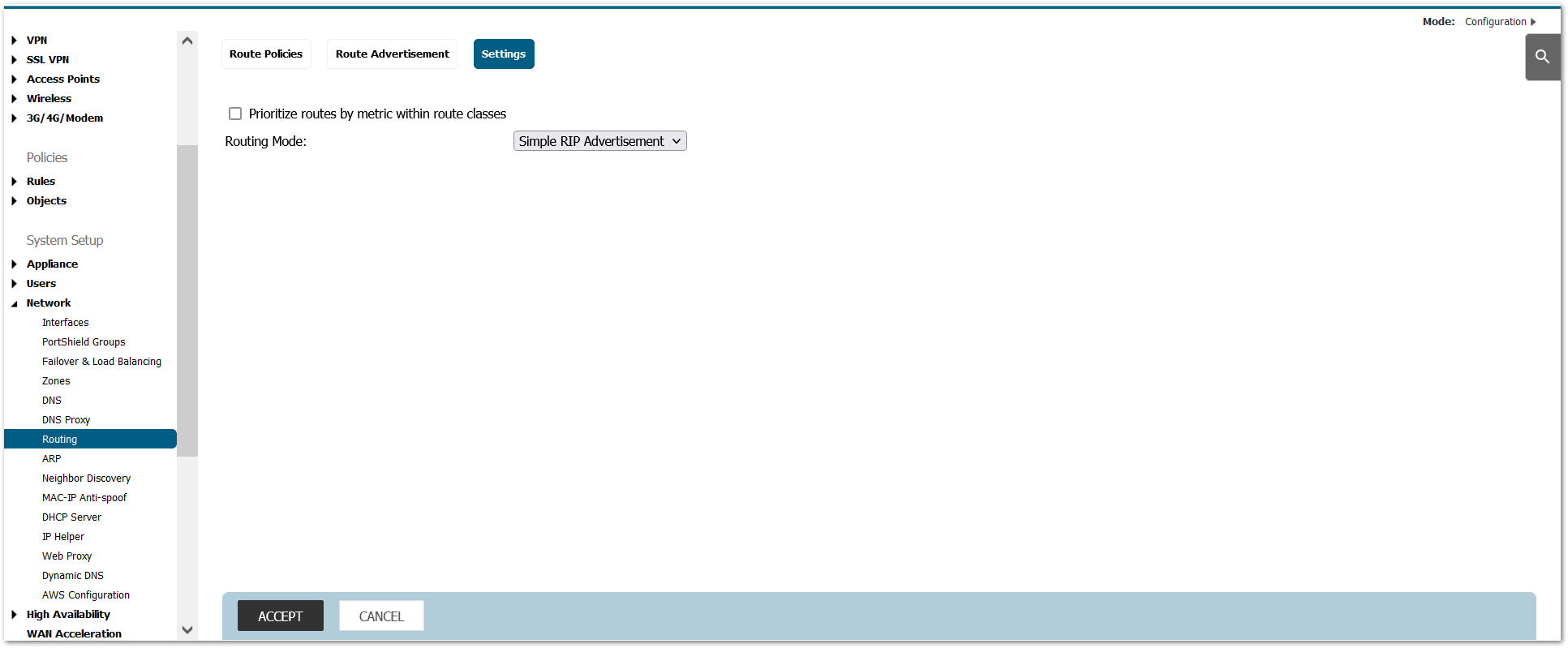
Task: Expand the Wireless section arrow
Action: coord(14,99)
